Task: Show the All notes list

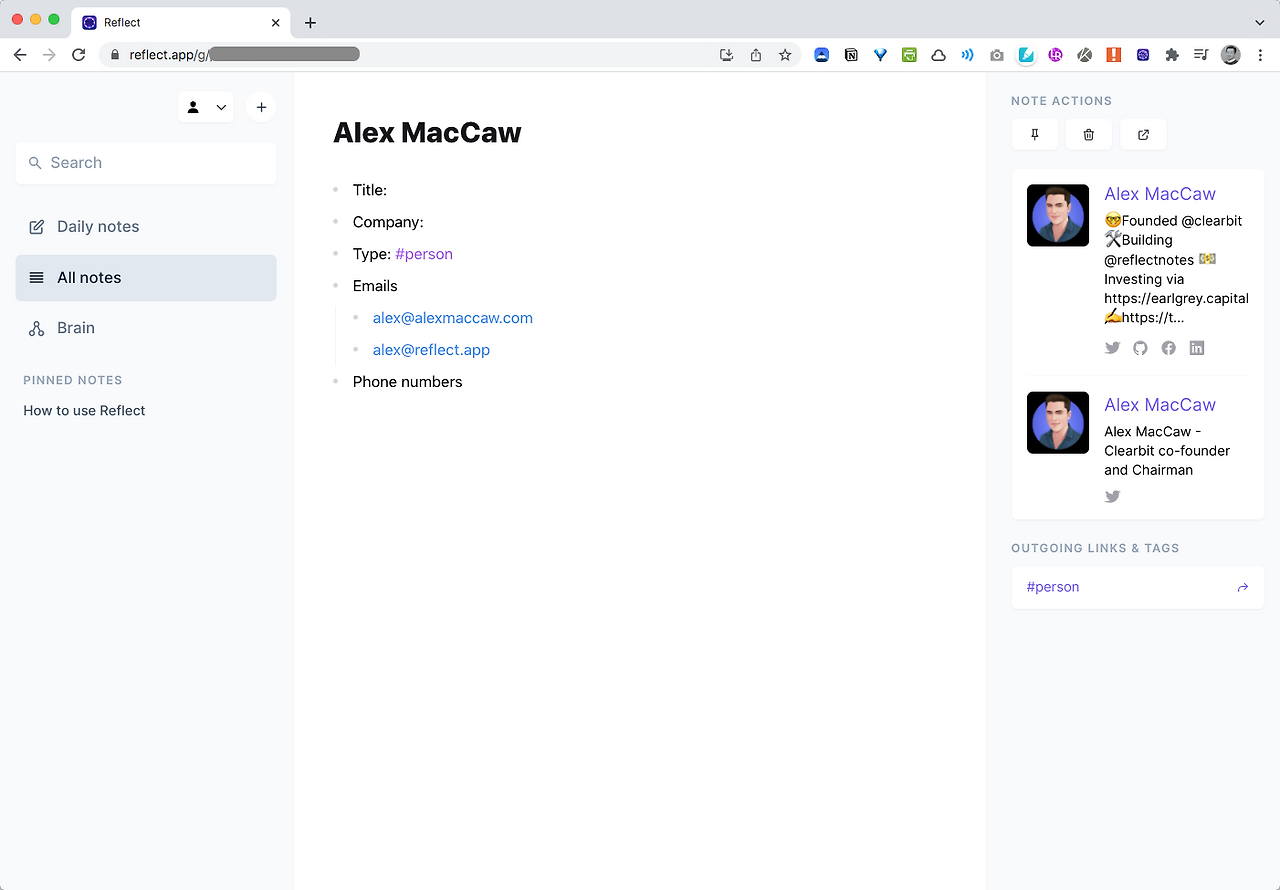Action: pos(146,278)
